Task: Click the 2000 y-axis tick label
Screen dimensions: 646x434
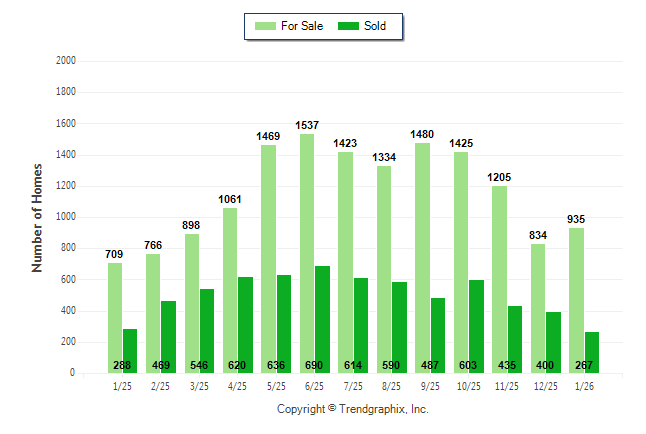Action: pos(66,61)
